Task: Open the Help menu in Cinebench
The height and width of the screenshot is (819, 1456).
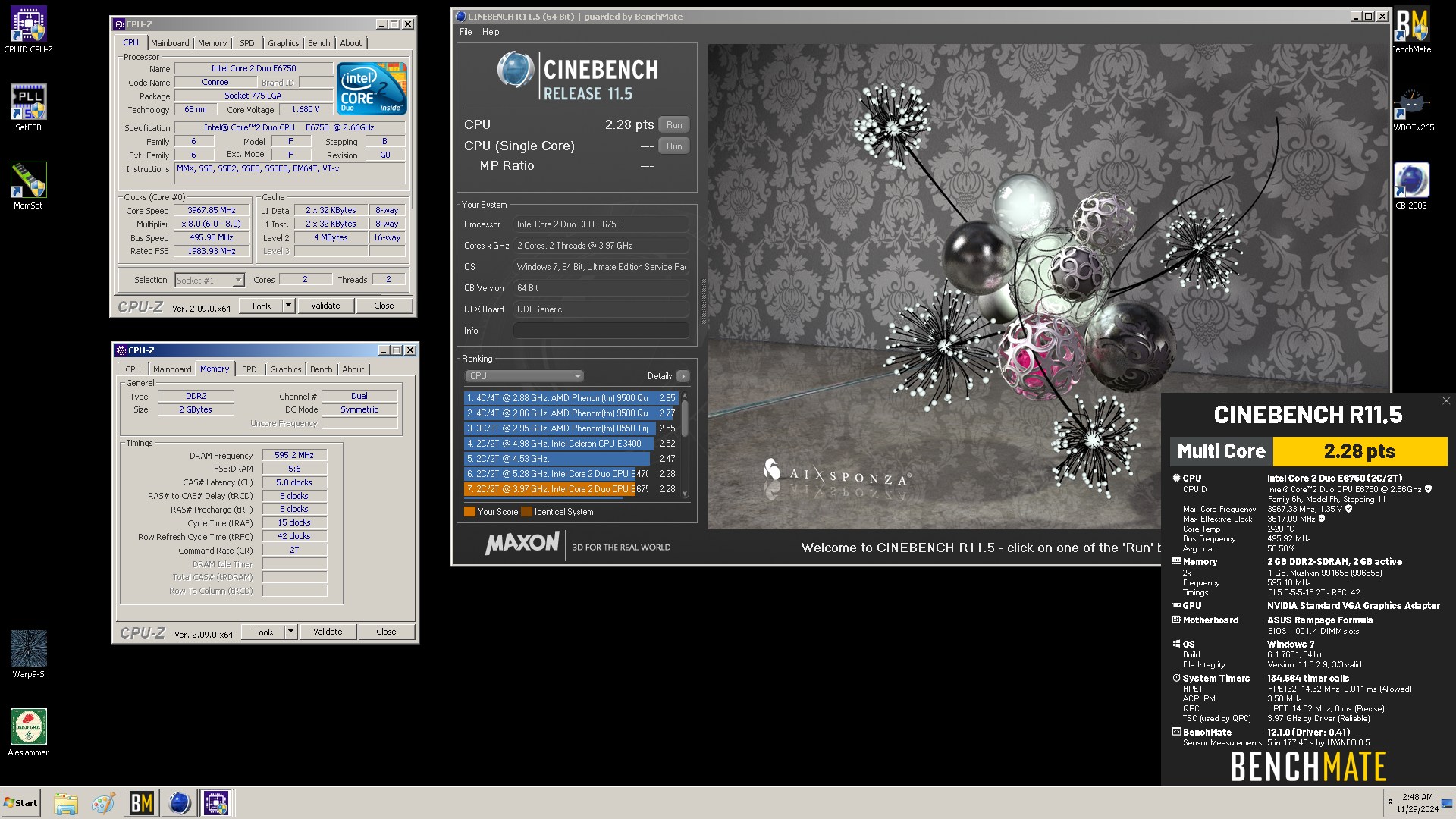Action: click(491, 32)
